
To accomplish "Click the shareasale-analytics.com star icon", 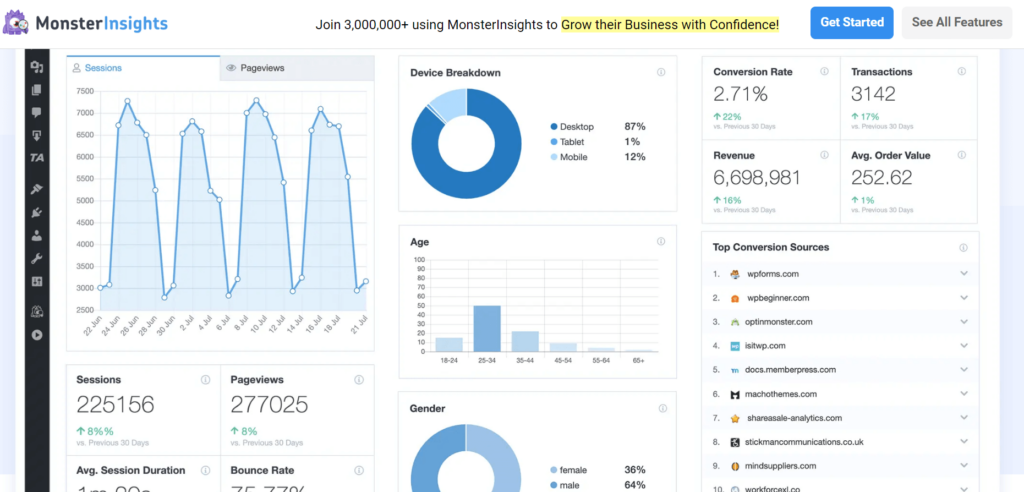I will point(735,418).
